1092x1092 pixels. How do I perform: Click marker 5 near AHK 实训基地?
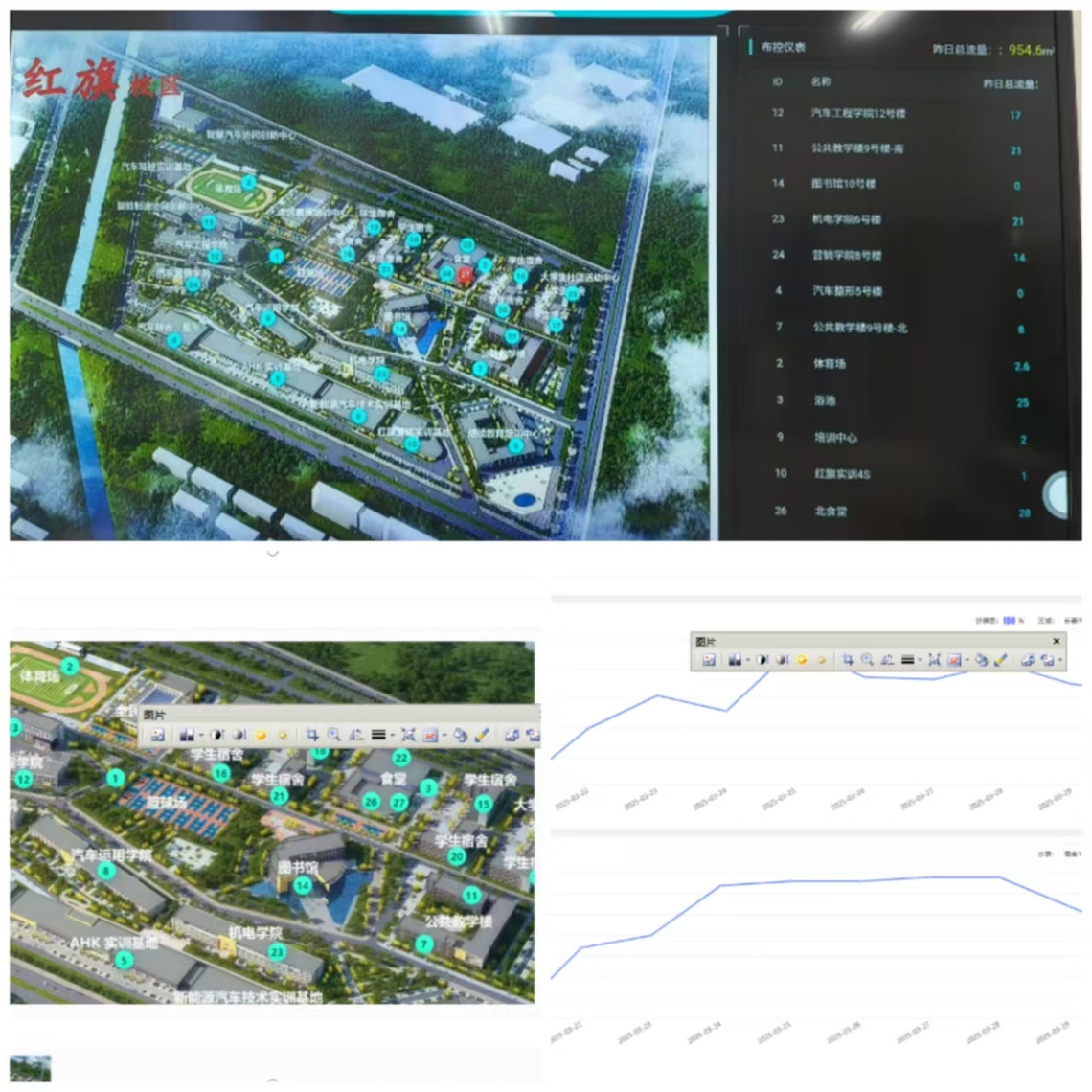(124, 960)
